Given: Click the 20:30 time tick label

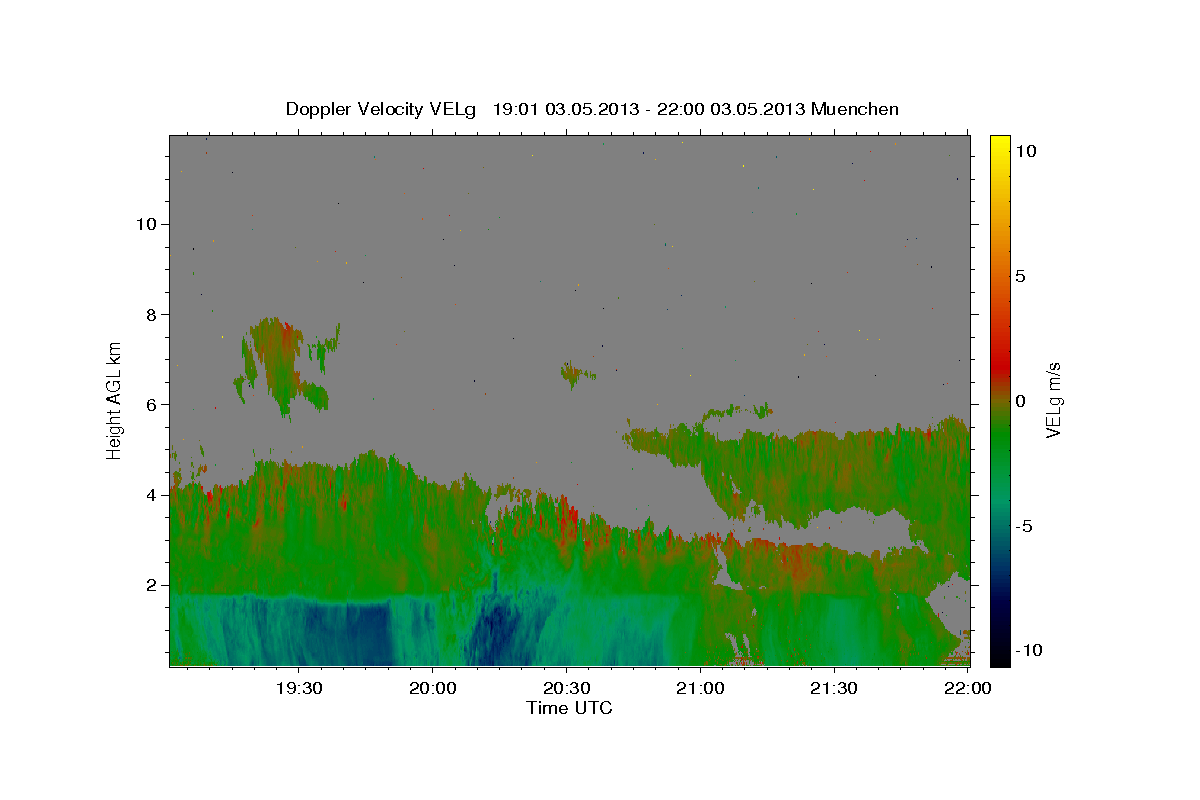Looking at the screenshot, I should click(566, 688).
